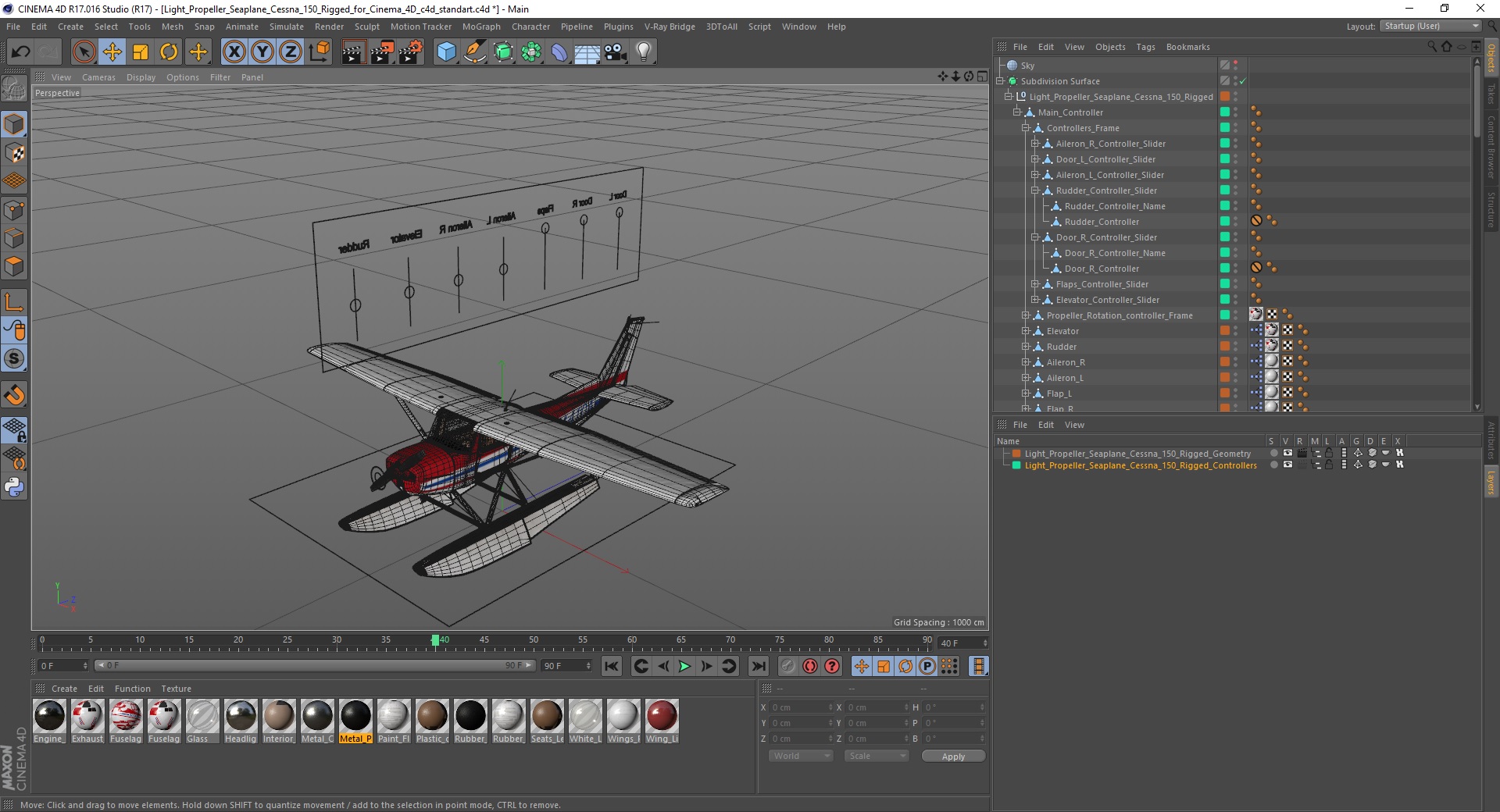Click the Make Editable icon
The height and width of the screenshot is (812, 1500).
(x=14, y=90)
